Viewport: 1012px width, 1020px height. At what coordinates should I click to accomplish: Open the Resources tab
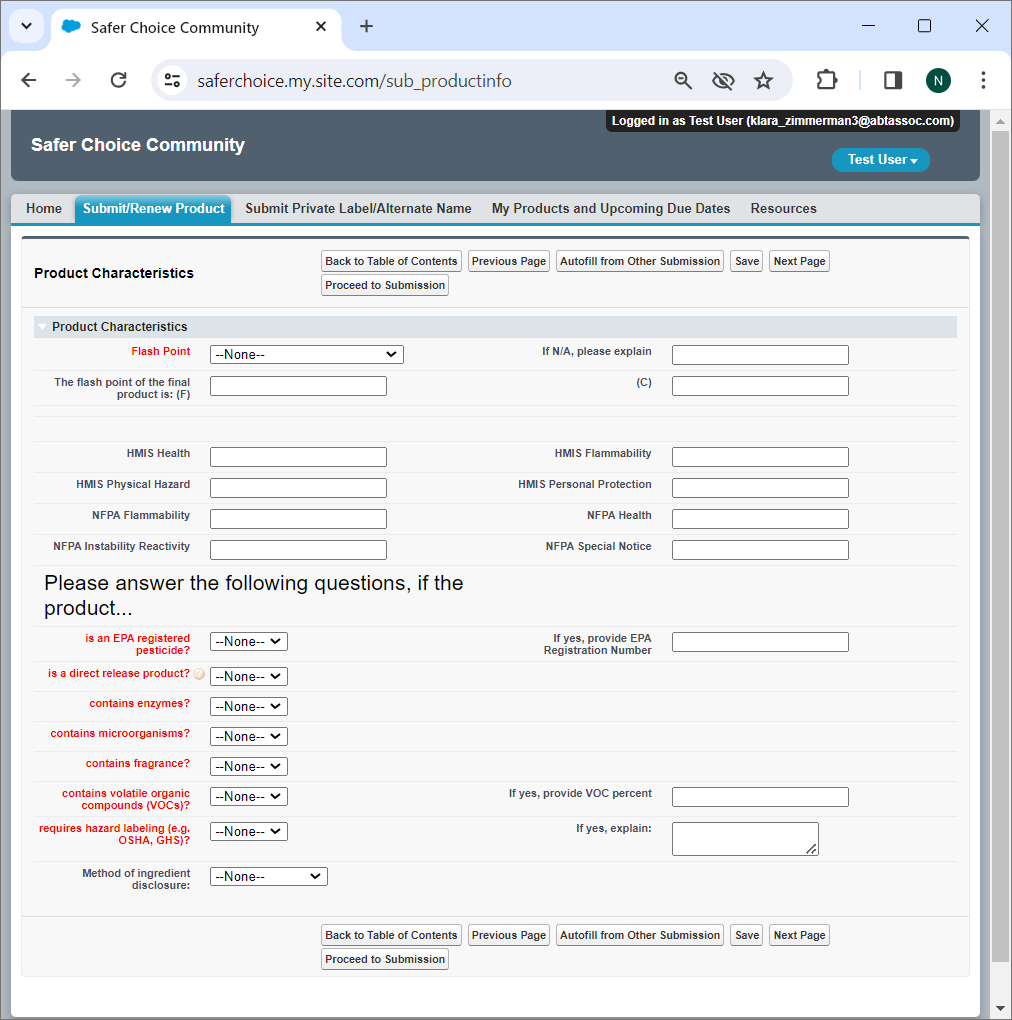pyautogui.click(x=783, y=208)
